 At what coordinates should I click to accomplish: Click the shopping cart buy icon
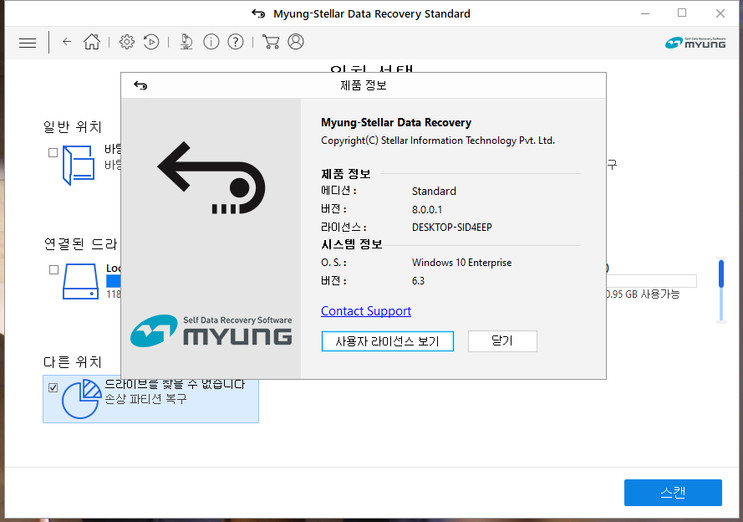click(x=270, y=42)
